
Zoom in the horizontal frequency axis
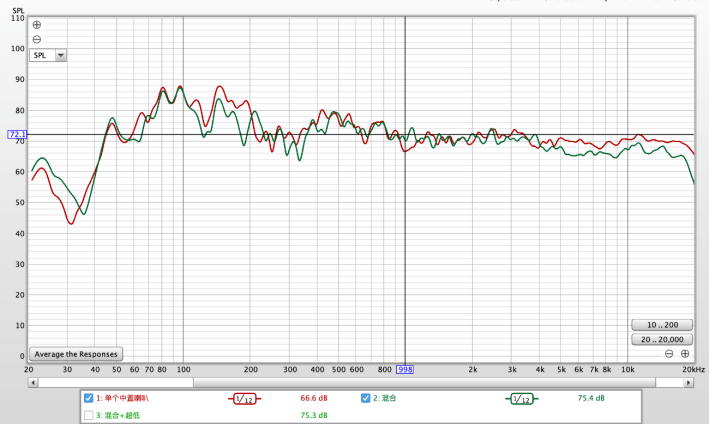(x=685, y=354)
